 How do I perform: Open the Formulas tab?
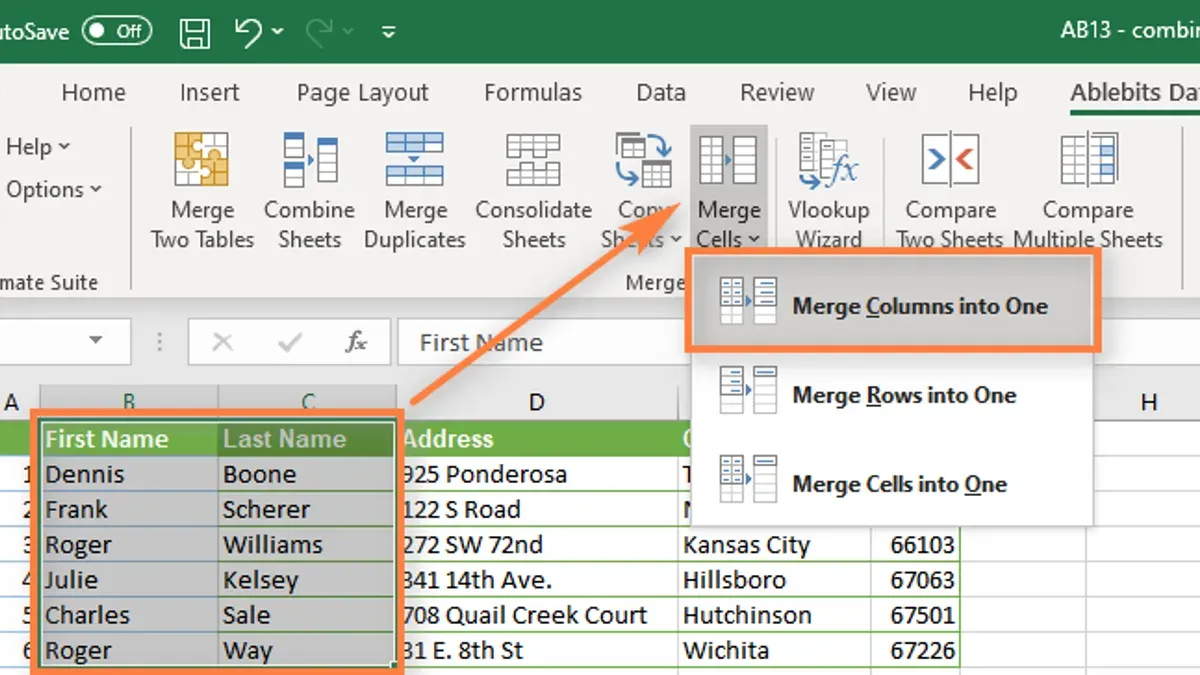(532, 93)
